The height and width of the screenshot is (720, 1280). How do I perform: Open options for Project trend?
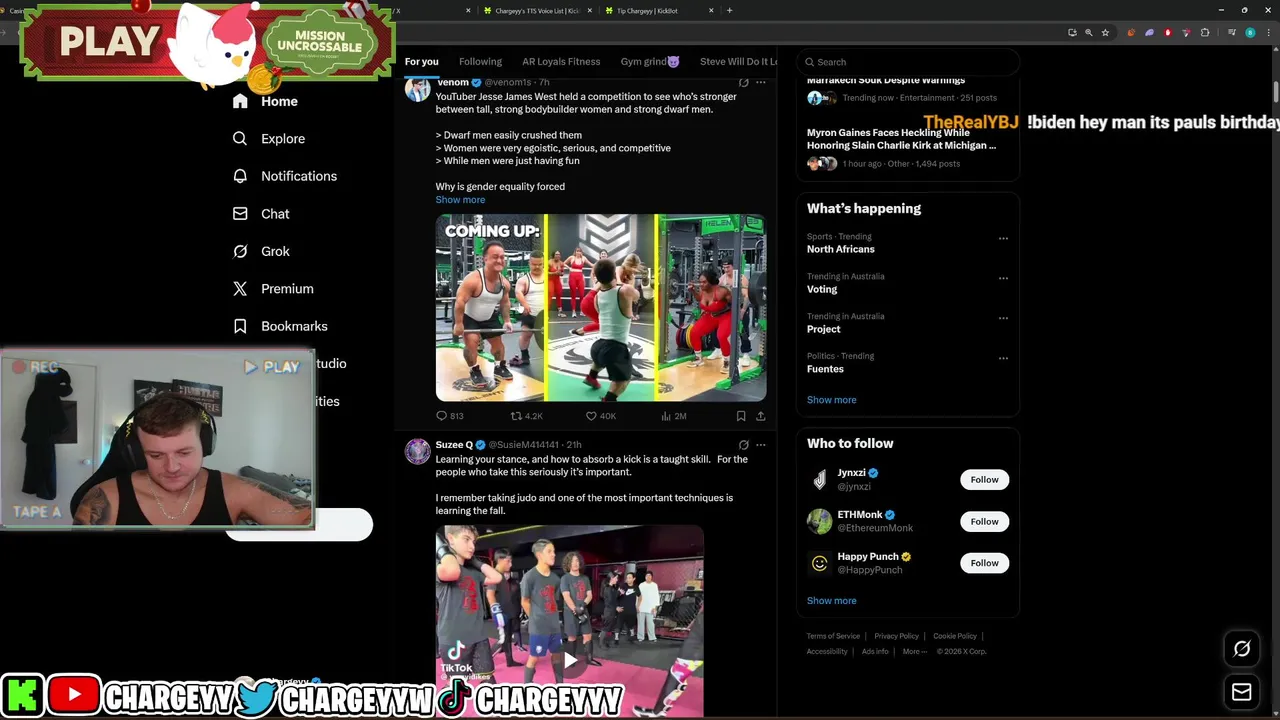point(1003,319)
